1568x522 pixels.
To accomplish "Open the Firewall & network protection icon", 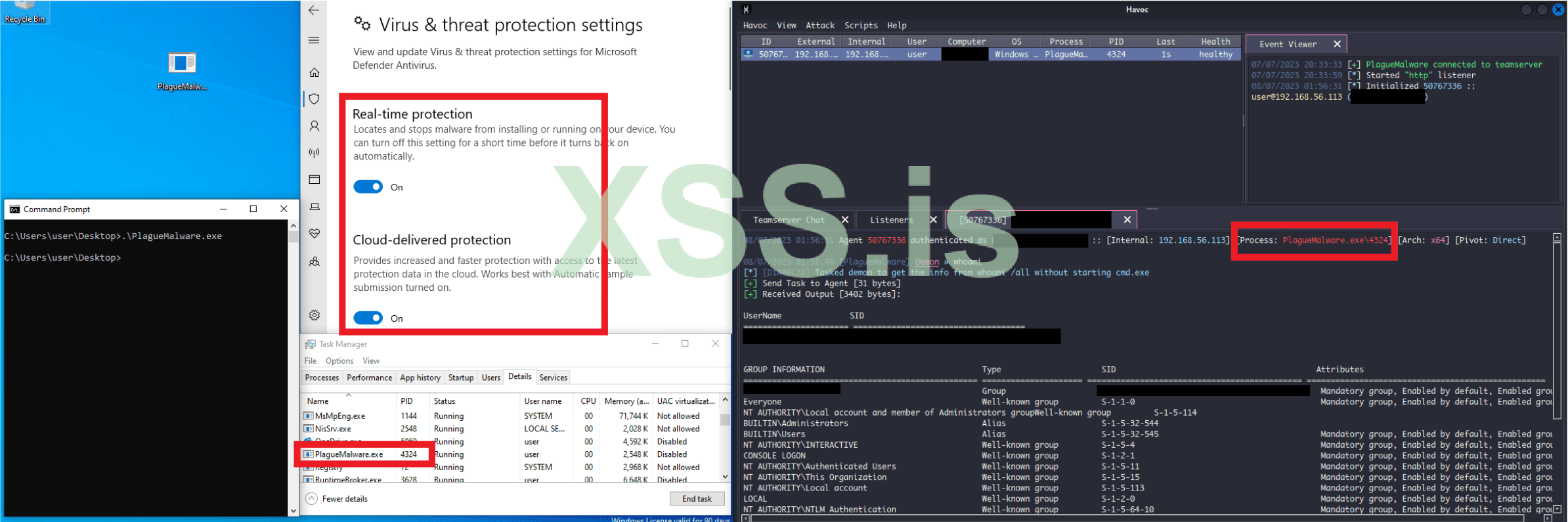I will click(315, 153).
